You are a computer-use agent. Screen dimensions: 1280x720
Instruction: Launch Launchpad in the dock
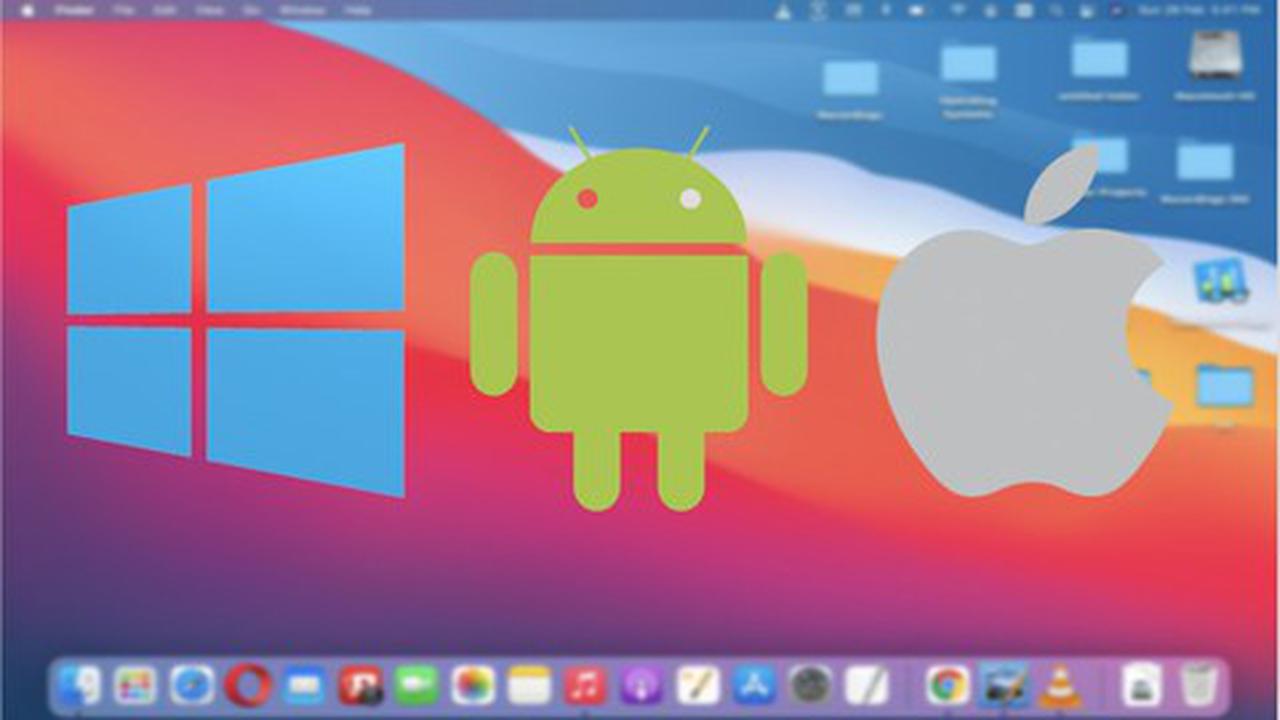(135, 686)
